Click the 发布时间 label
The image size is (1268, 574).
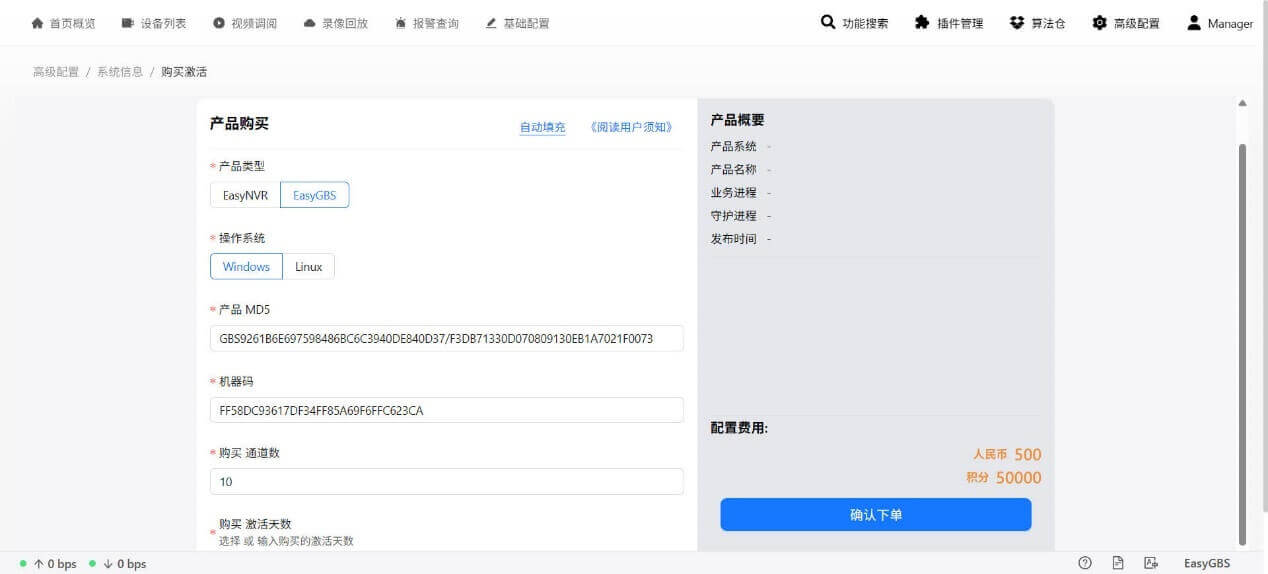pyautogui.click(x=734, y=239)
